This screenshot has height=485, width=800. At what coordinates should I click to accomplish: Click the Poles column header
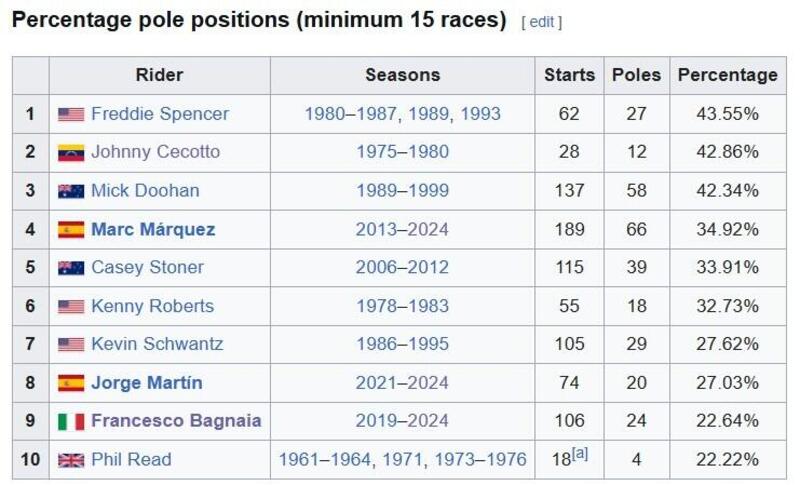click(636, 75)
